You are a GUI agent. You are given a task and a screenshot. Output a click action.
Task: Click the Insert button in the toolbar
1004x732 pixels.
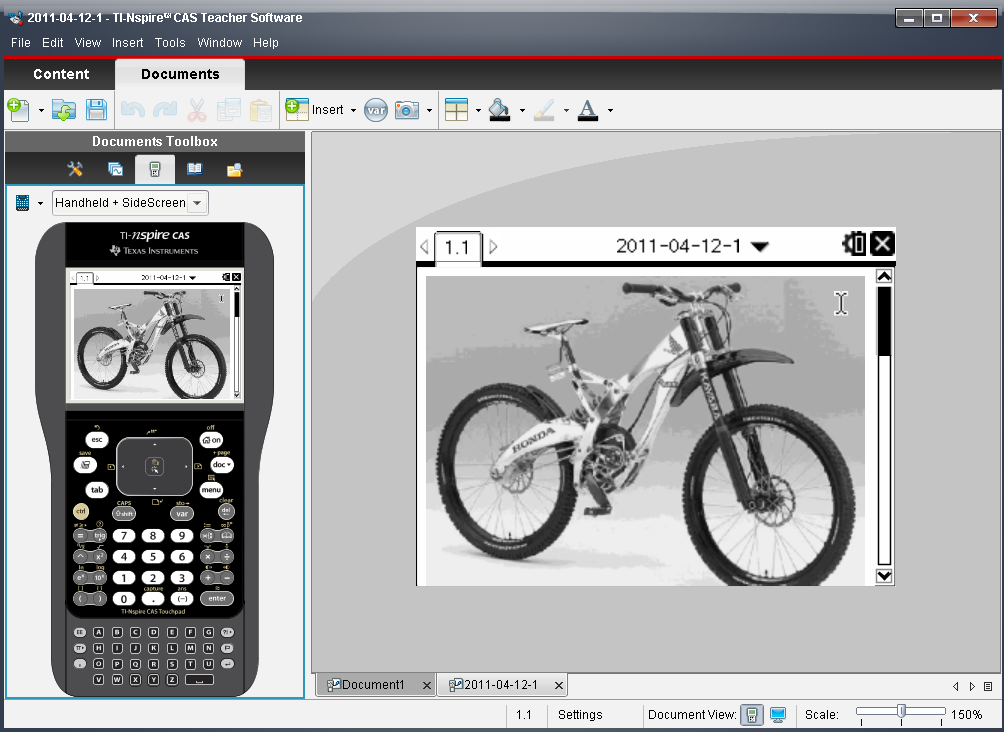314,110
